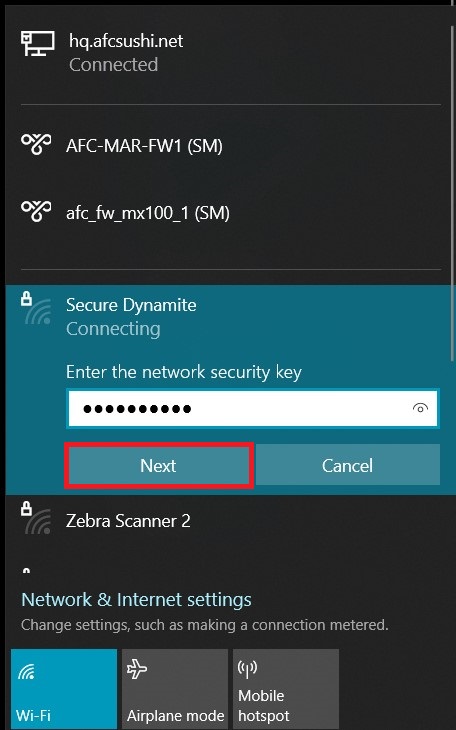Toggle the Wi-Fi quick action tile
Image resolution: width=456 pixels, height=730 pixels.
click(64, 689)
